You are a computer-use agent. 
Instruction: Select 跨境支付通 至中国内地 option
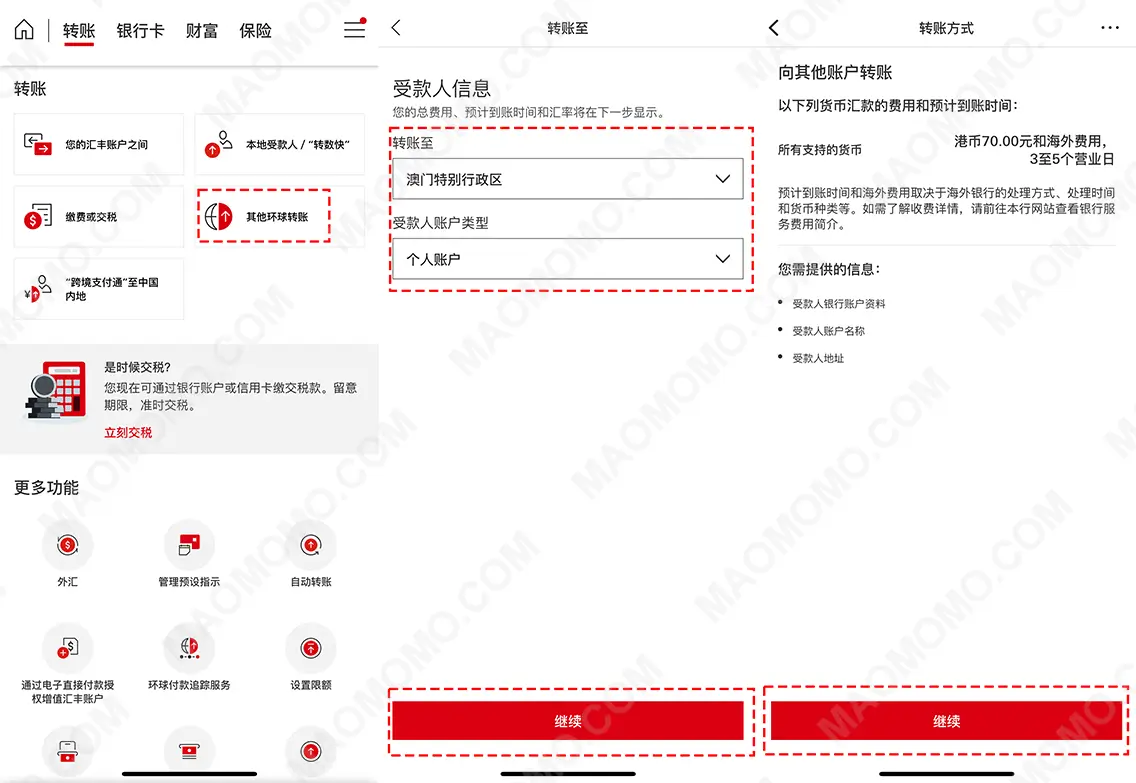[x=99, y=289]
